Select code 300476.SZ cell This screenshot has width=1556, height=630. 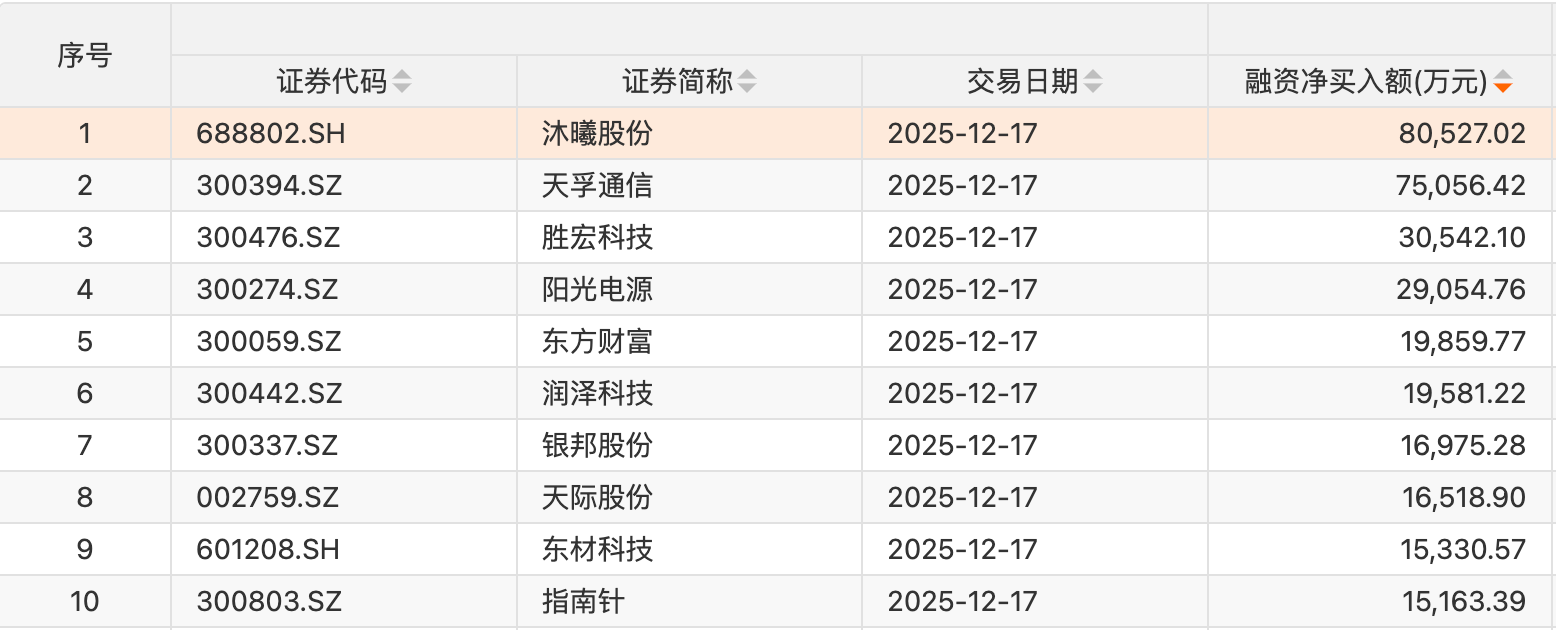point(270,238)
